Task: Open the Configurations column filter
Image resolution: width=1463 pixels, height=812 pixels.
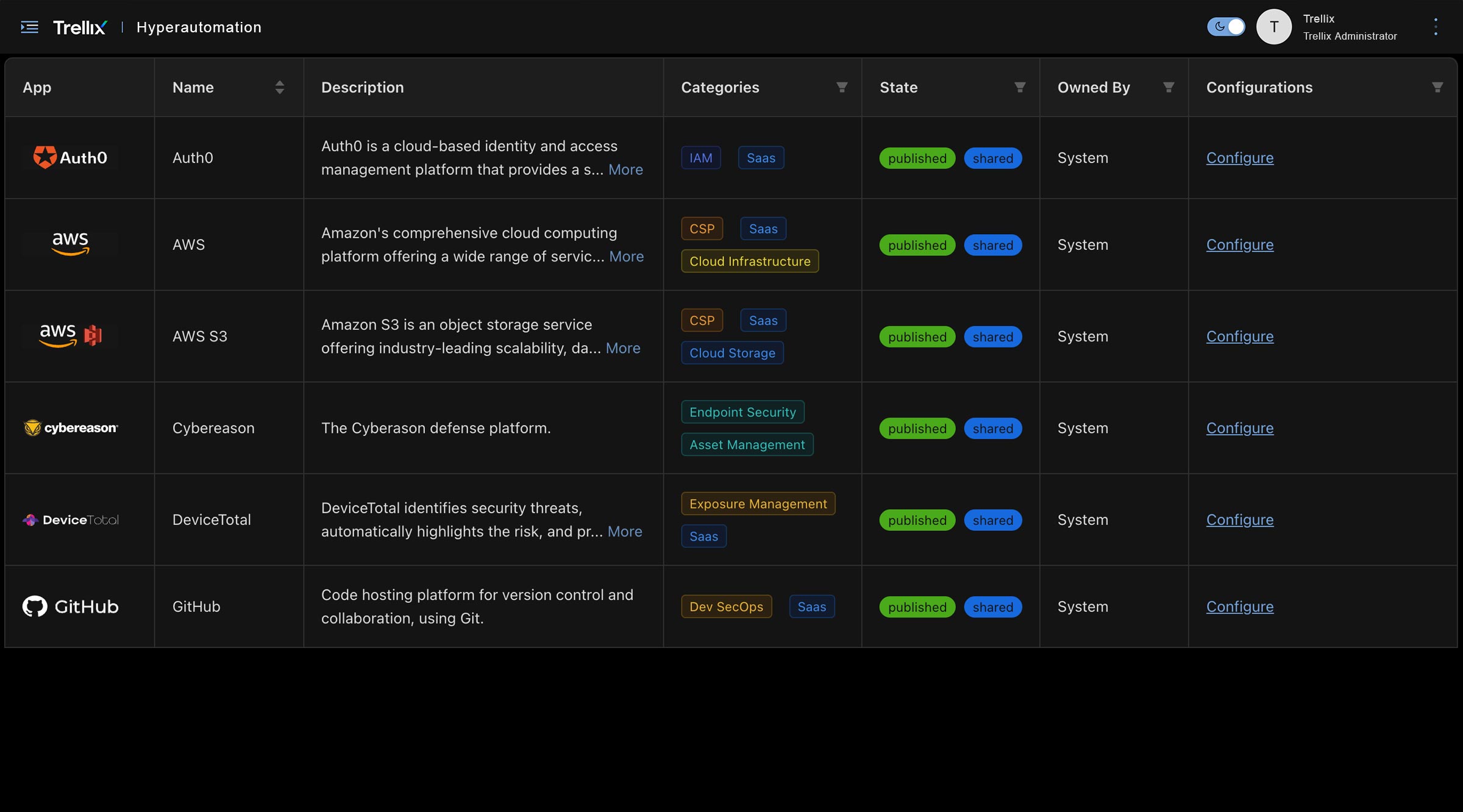Action: point(1437,87)
